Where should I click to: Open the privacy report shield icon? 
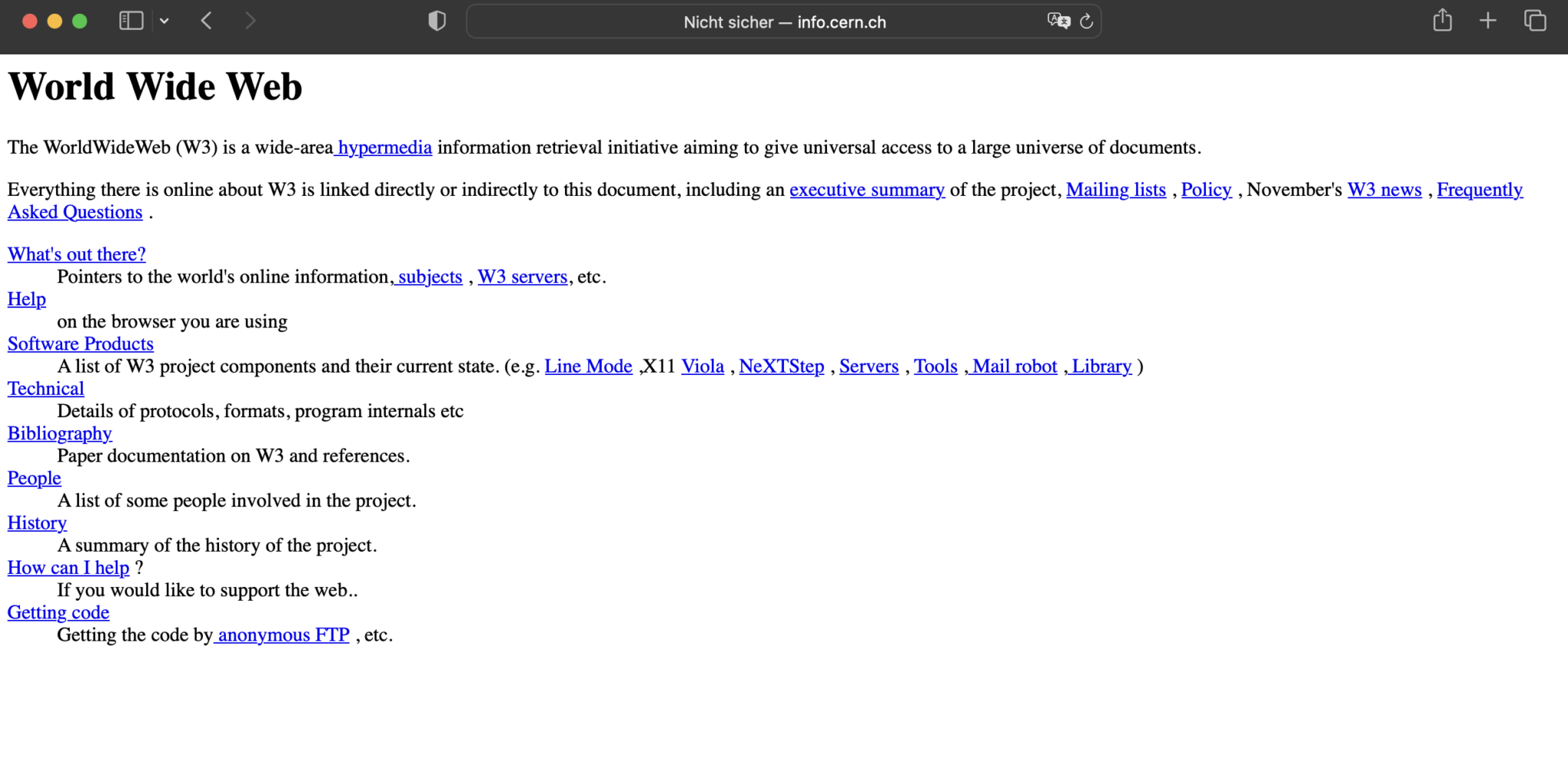point(436,21)
